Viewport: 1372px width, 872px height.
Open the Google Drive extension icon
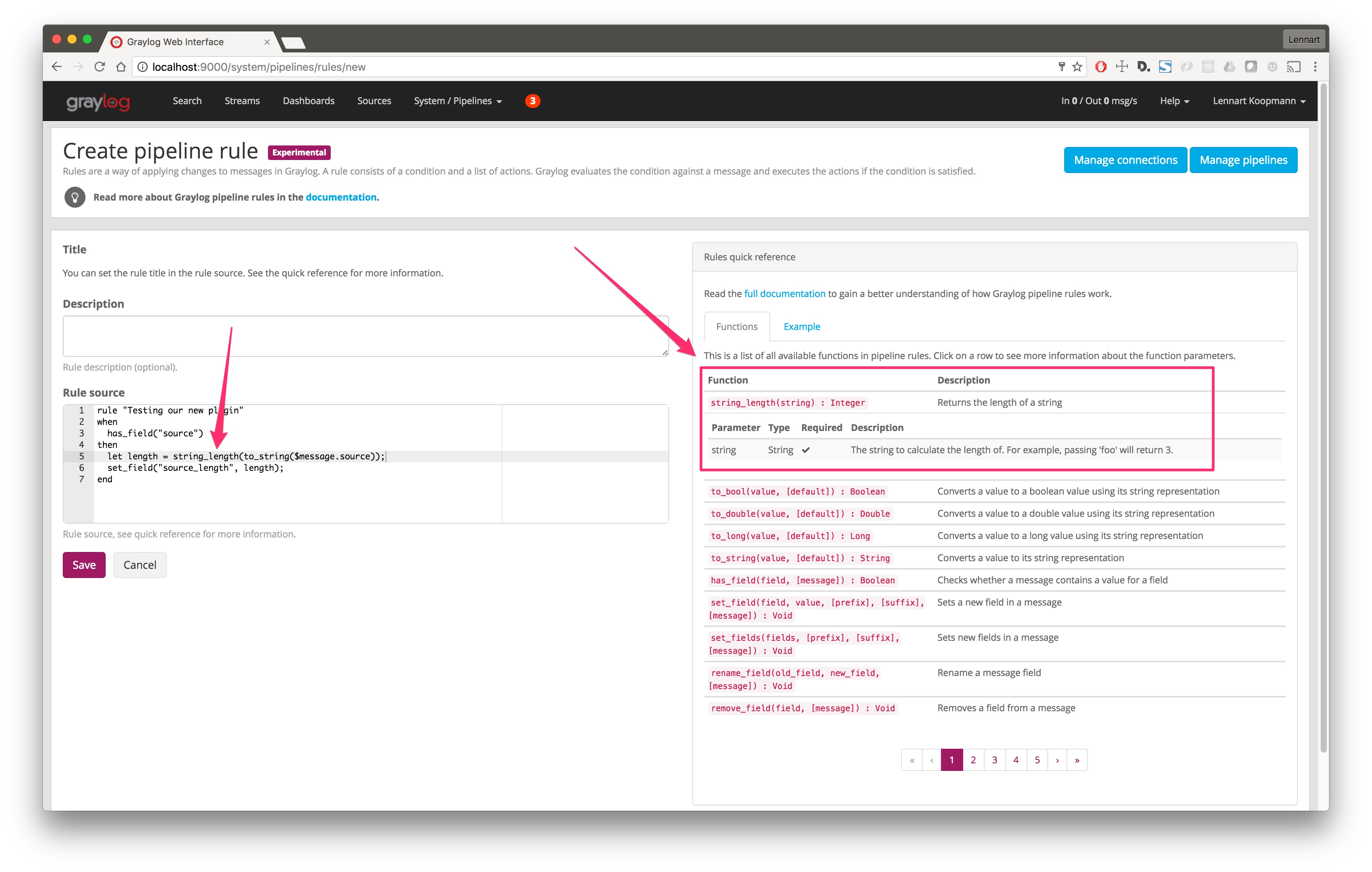click(1230, 67)
